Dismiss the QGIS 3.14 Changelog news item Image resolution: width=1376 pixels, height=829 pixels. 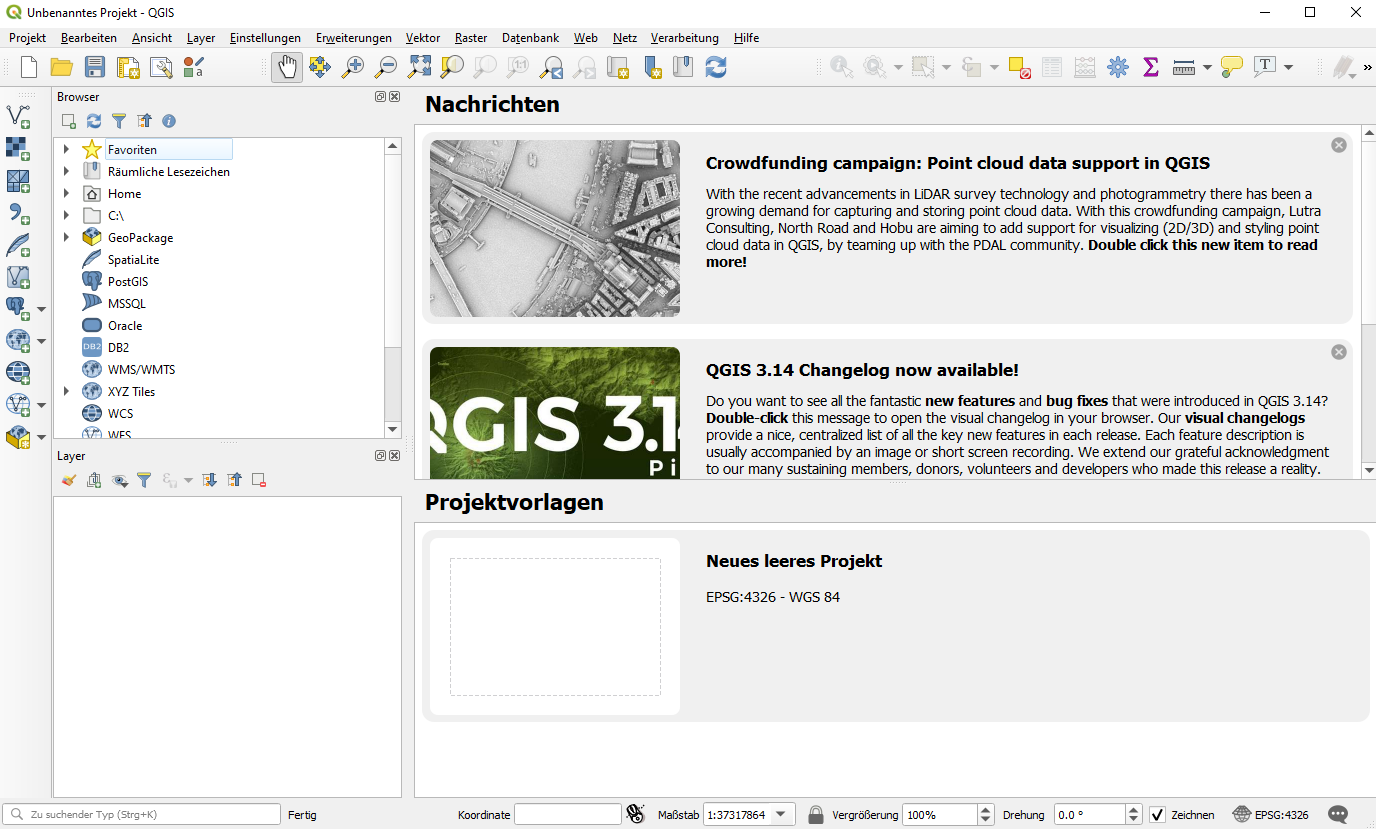tap(1339, 352)
